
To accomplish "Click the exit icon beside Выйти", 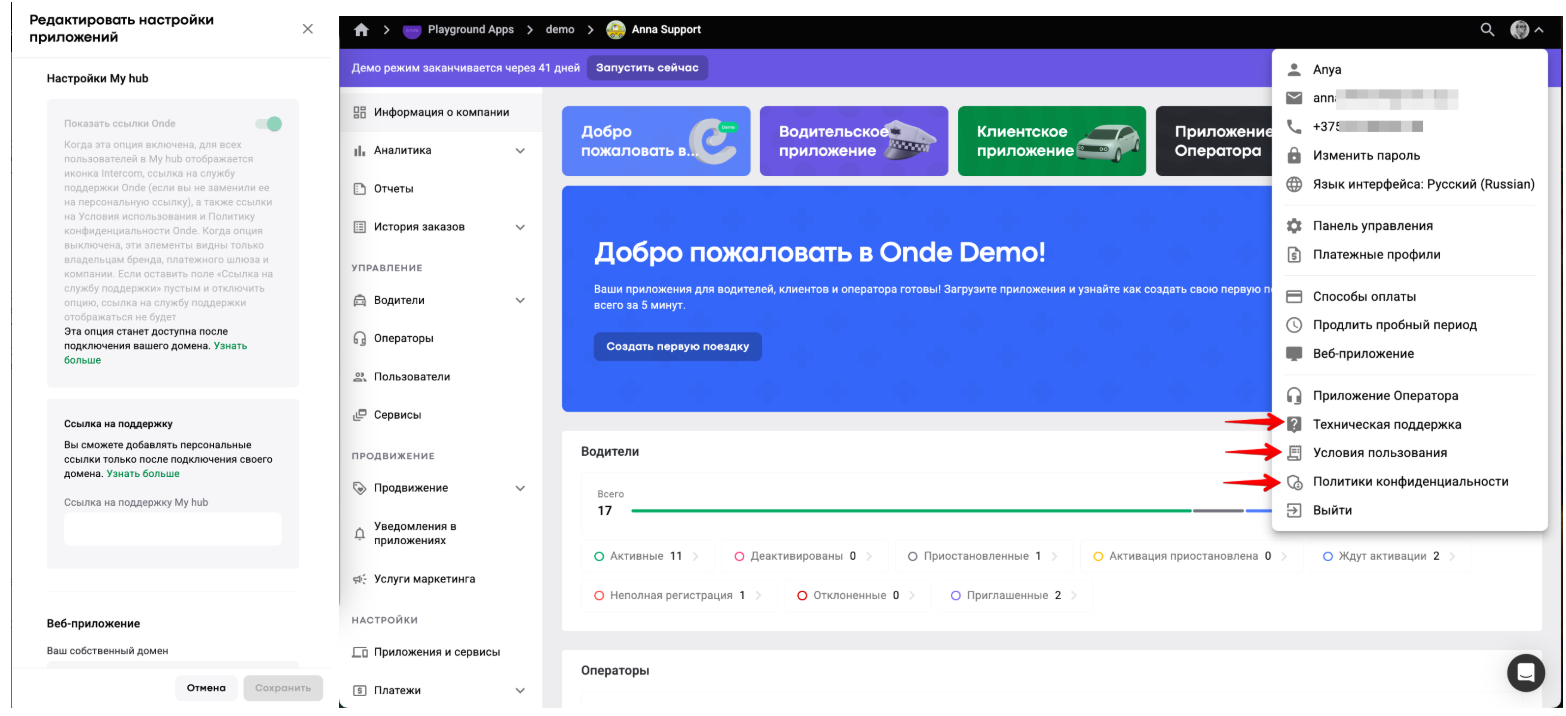I will pos(1294,510).
